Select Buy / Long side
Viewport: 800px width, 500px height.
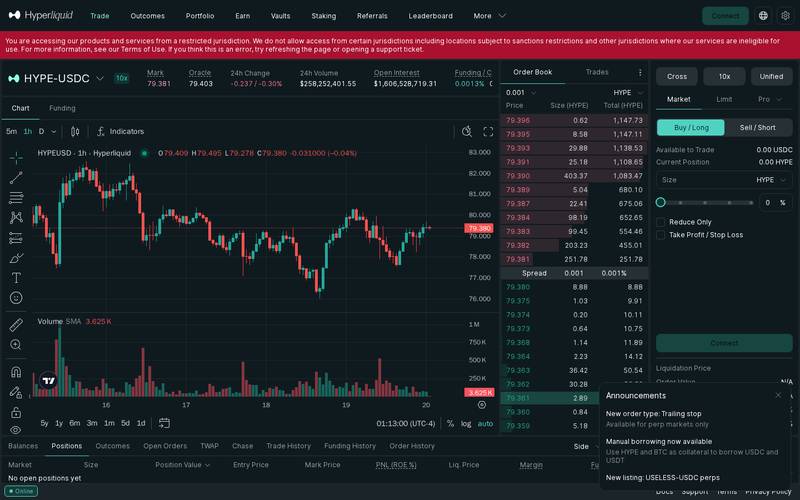pyautogui.click(x=691, y=128)
